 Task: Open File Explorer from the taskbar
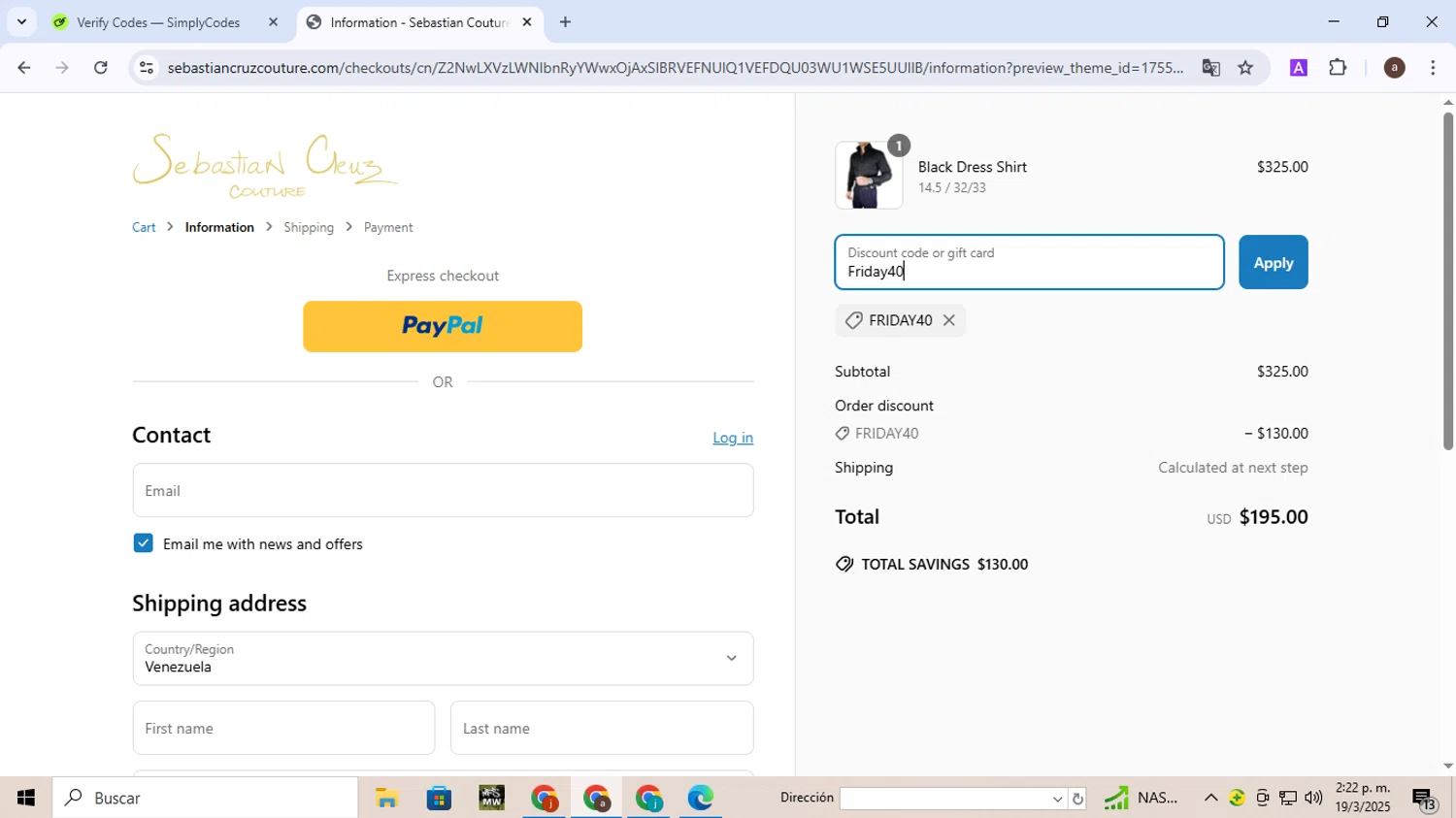click(x=386, y=798)
